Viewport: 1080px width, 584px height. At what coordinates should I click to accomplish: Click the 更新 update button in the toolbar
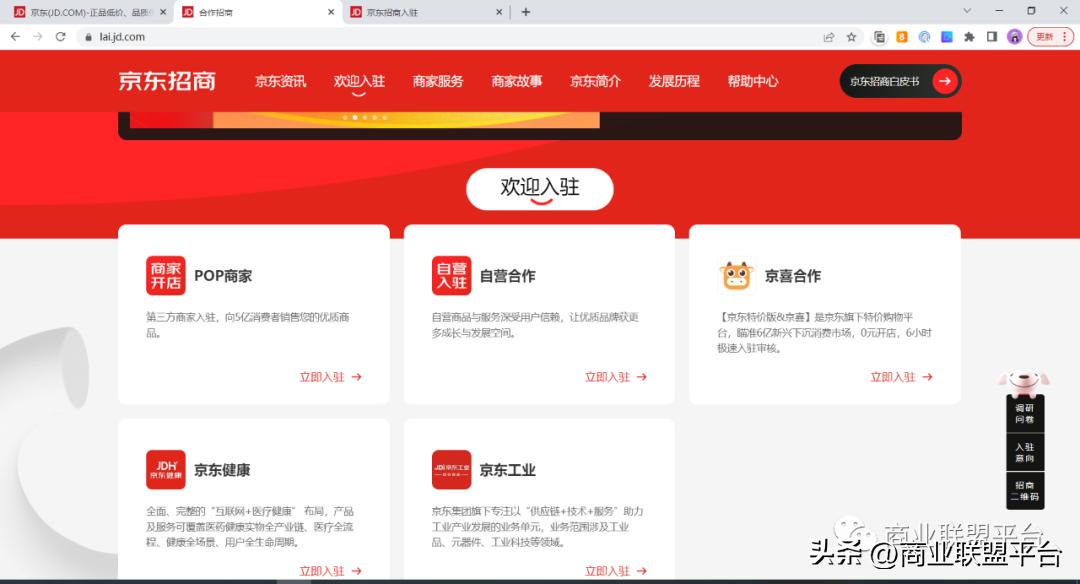click(1046, 36)
